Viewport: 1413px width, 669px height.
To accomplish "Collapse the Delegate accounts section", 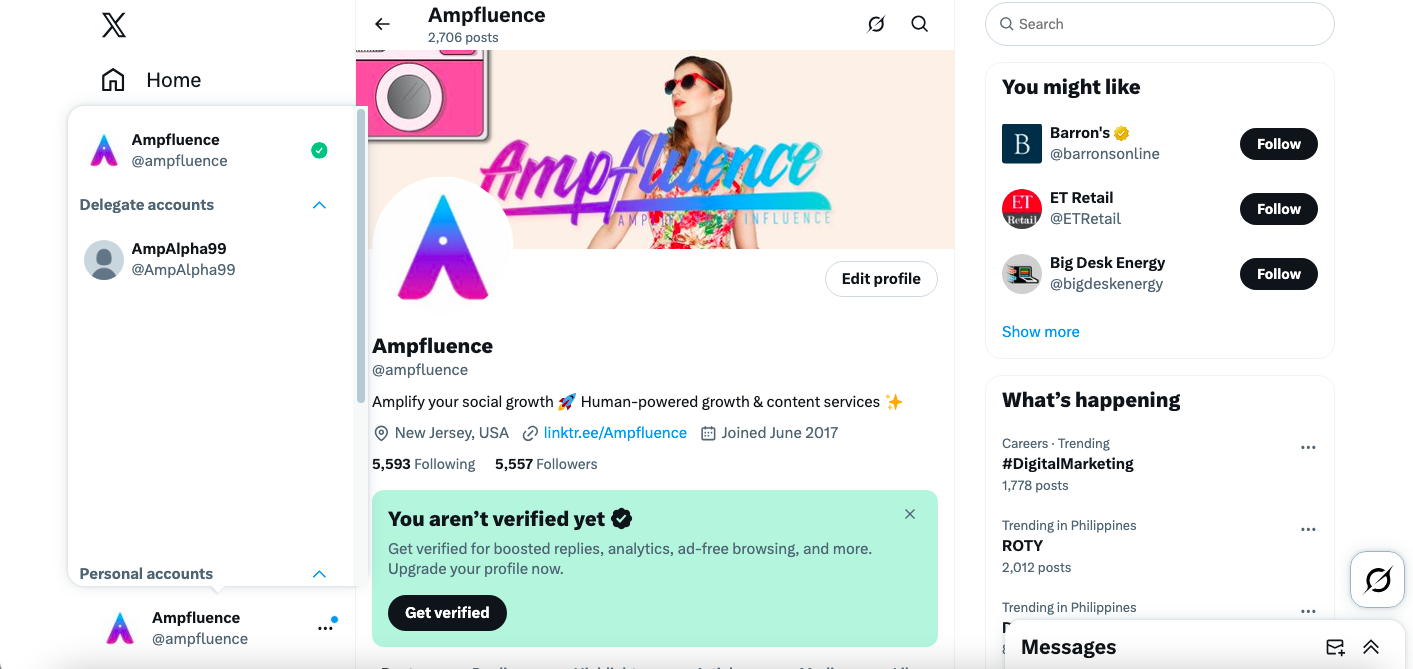I will pyautogui.click(x=319, y=205).
